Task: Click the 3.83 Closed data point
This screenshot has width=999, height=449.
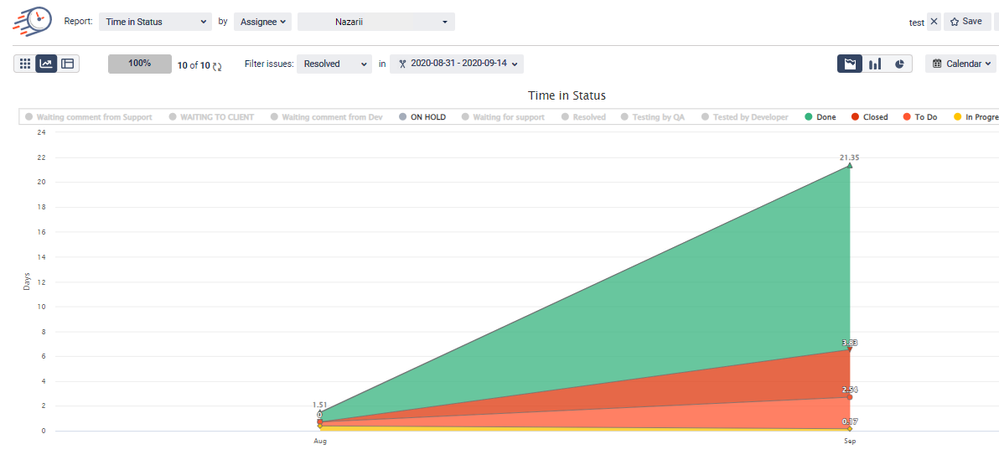Action: pyautogui.click(x=849, y=350)
